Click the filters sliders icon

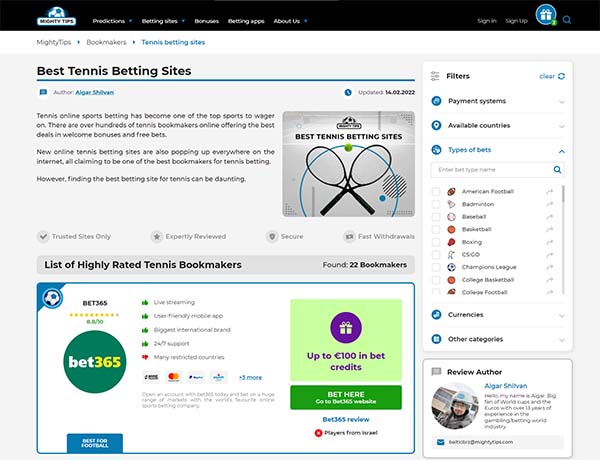[x=435, y=76]
